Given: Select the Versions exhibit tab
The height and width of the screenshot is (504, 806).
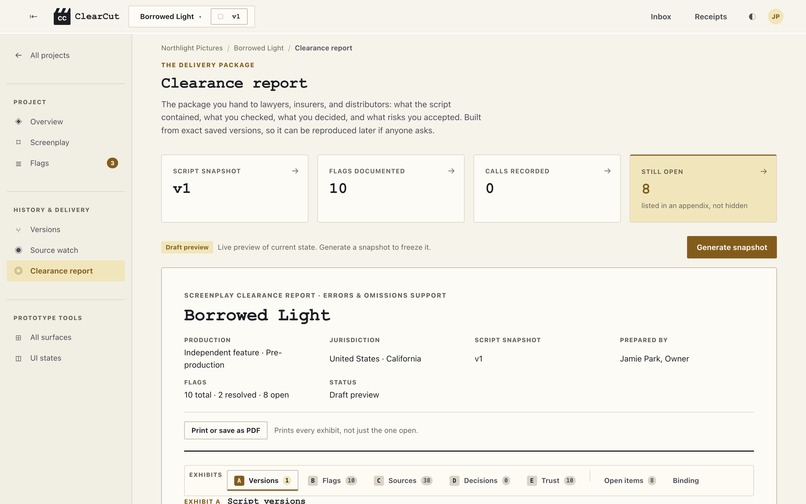Looking at the screenshot, I should (262, 480).
